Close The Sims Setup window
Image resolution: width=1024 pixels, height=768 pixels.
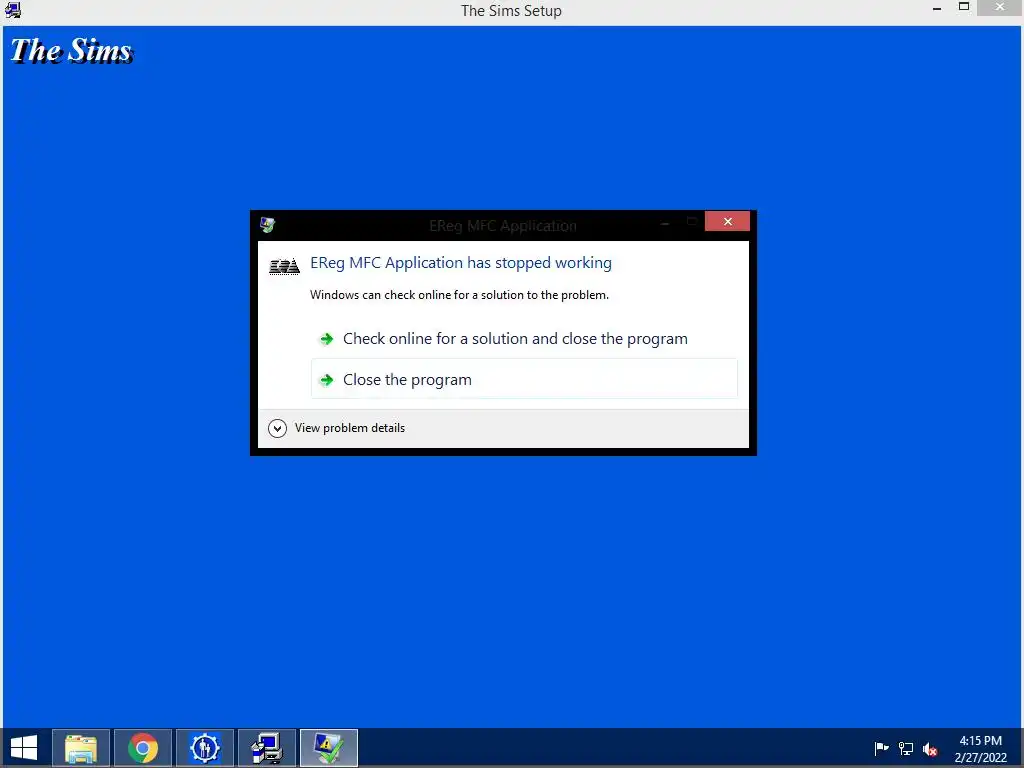(1000, 7)
